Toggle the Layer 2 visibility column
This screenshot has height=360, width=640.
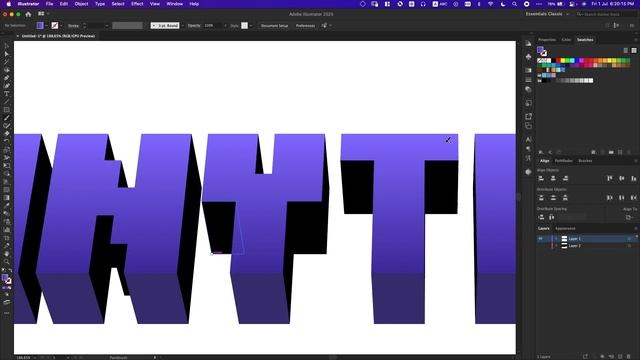pos(540,246)
